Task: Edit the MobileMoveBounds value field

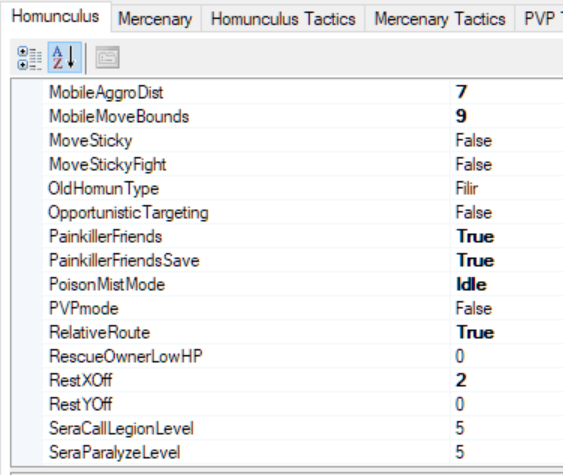Action: click(507, 116)
